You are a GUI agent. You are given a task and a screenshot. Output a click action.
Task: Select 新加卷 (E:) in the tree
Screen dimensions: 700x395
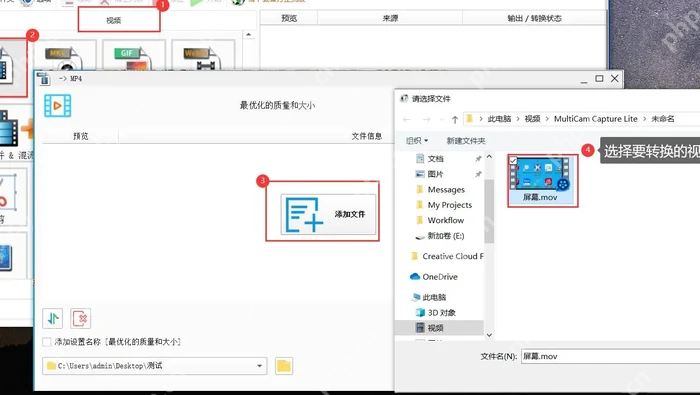446,236
